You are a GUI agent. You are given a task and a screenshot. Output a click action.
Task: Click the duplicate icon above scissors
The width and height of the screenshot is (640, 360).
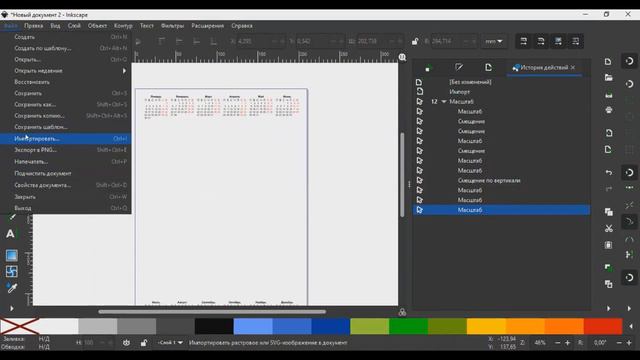pos(608,211)
